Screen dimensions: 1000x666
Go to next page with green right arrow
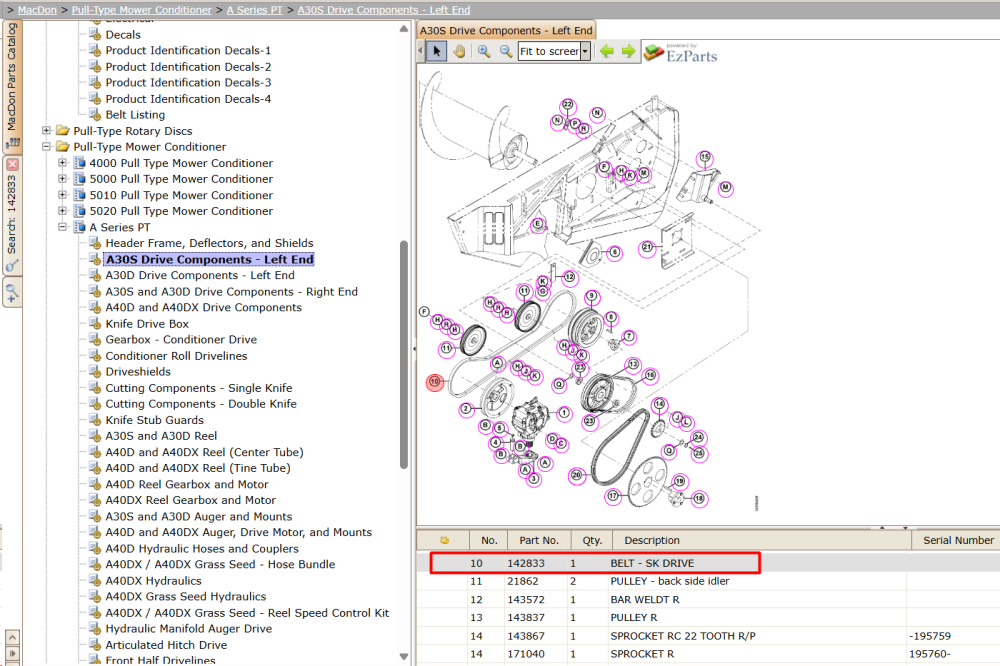pos(628,51)
